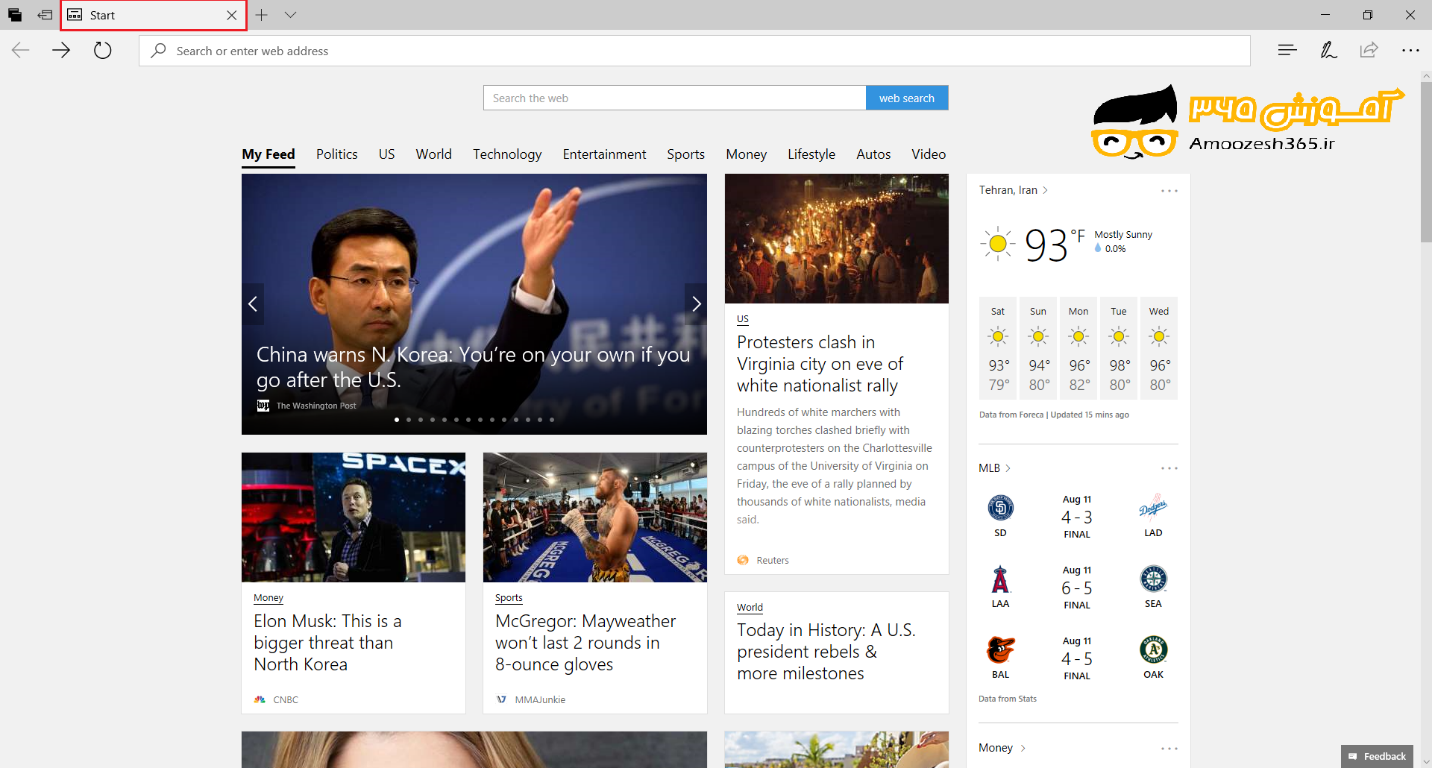Viewport: 1432px width, 768px height.
Task: Go back with the back arrow
Action: [x=20, y=50]
